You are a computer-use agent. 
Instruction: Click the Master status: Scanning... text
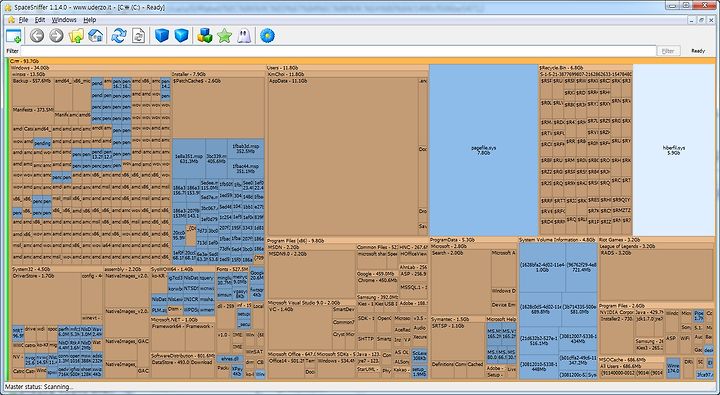[x=39, y=387]
